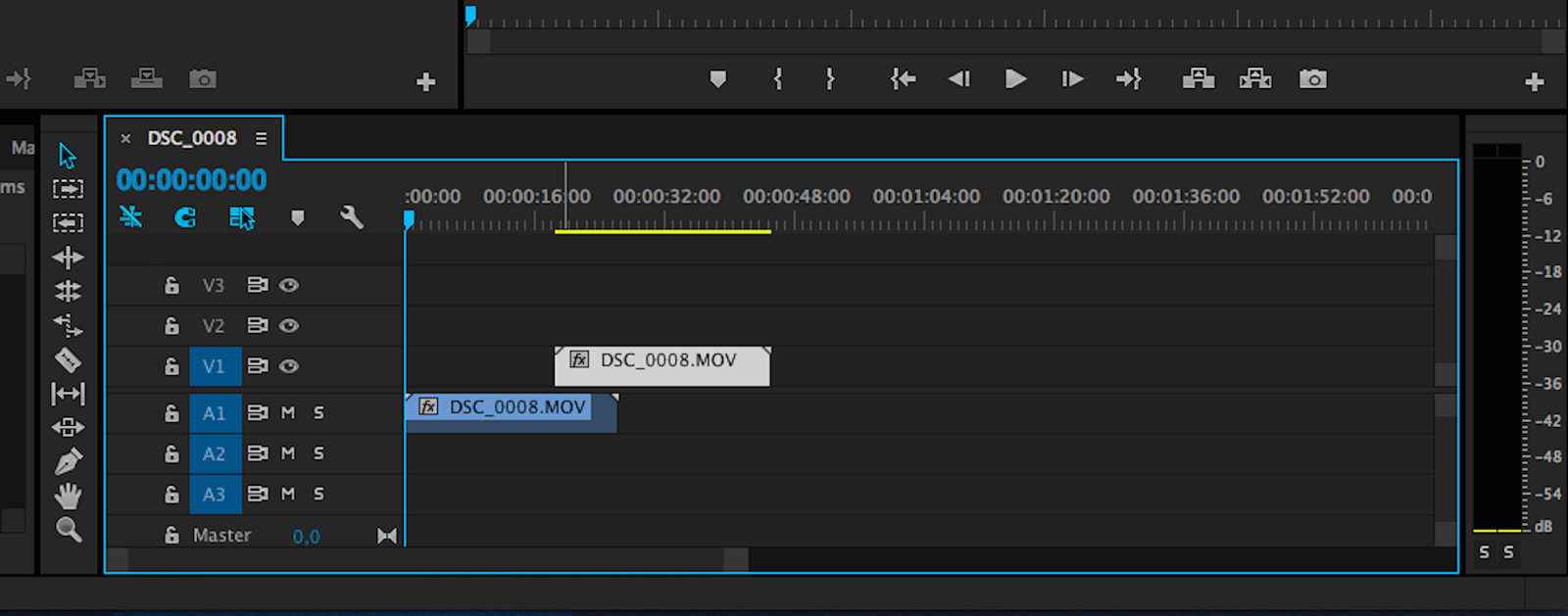Target the A1 audio track

click(x=215, y=413)
